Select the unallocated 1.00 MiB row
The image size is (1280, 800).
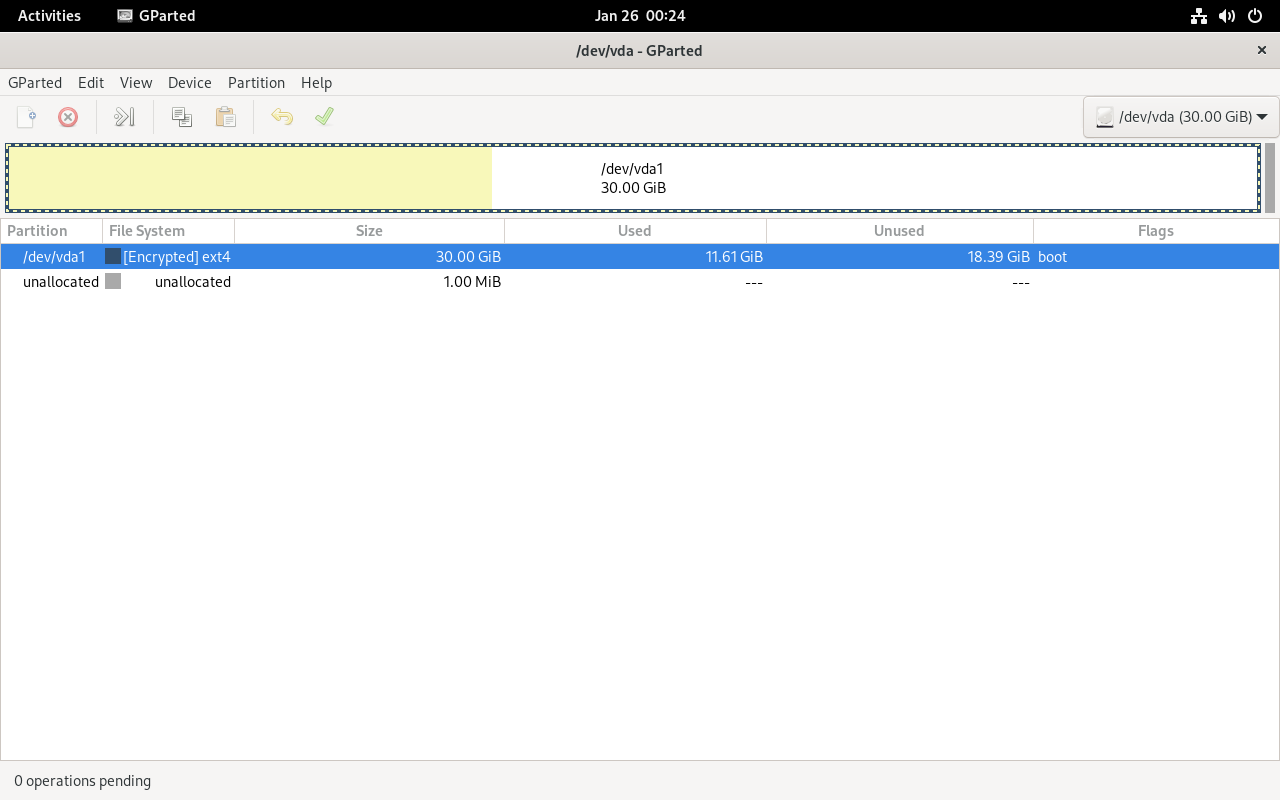pyautogui.click(x=400, y=282)
